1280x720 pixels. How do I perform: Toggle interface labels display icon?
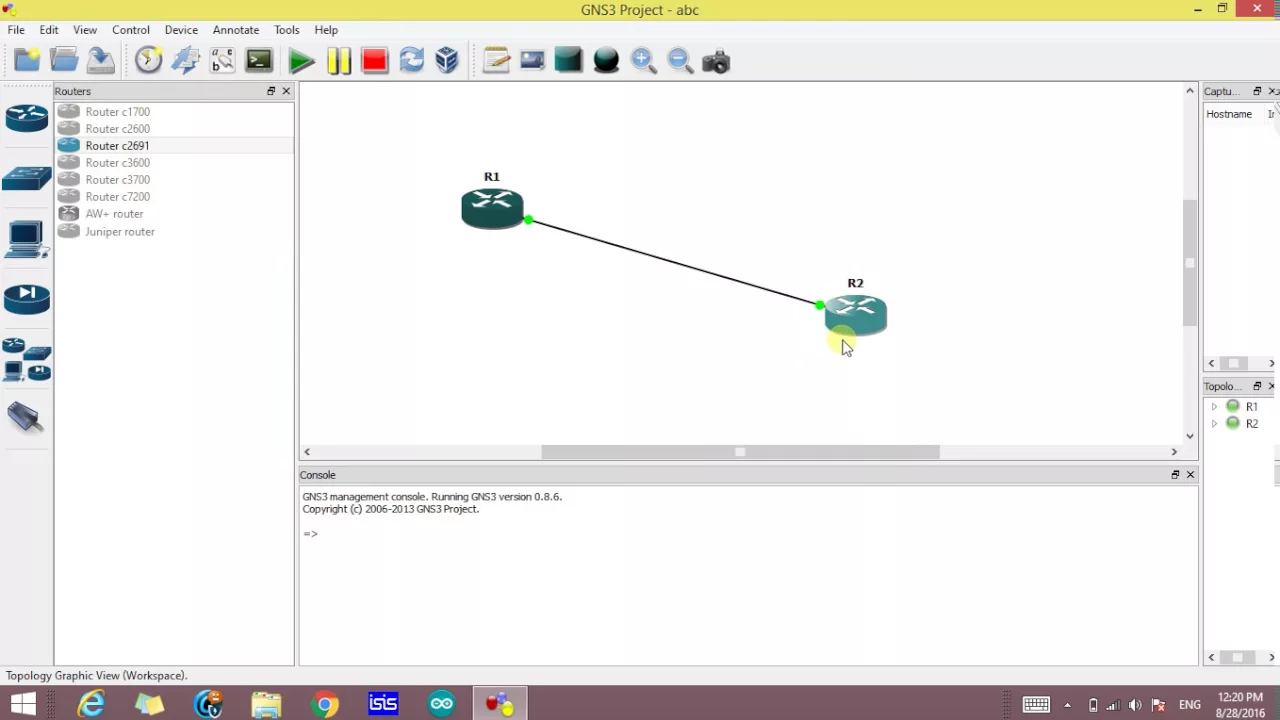pyautogui.click(x=186, y=61)
